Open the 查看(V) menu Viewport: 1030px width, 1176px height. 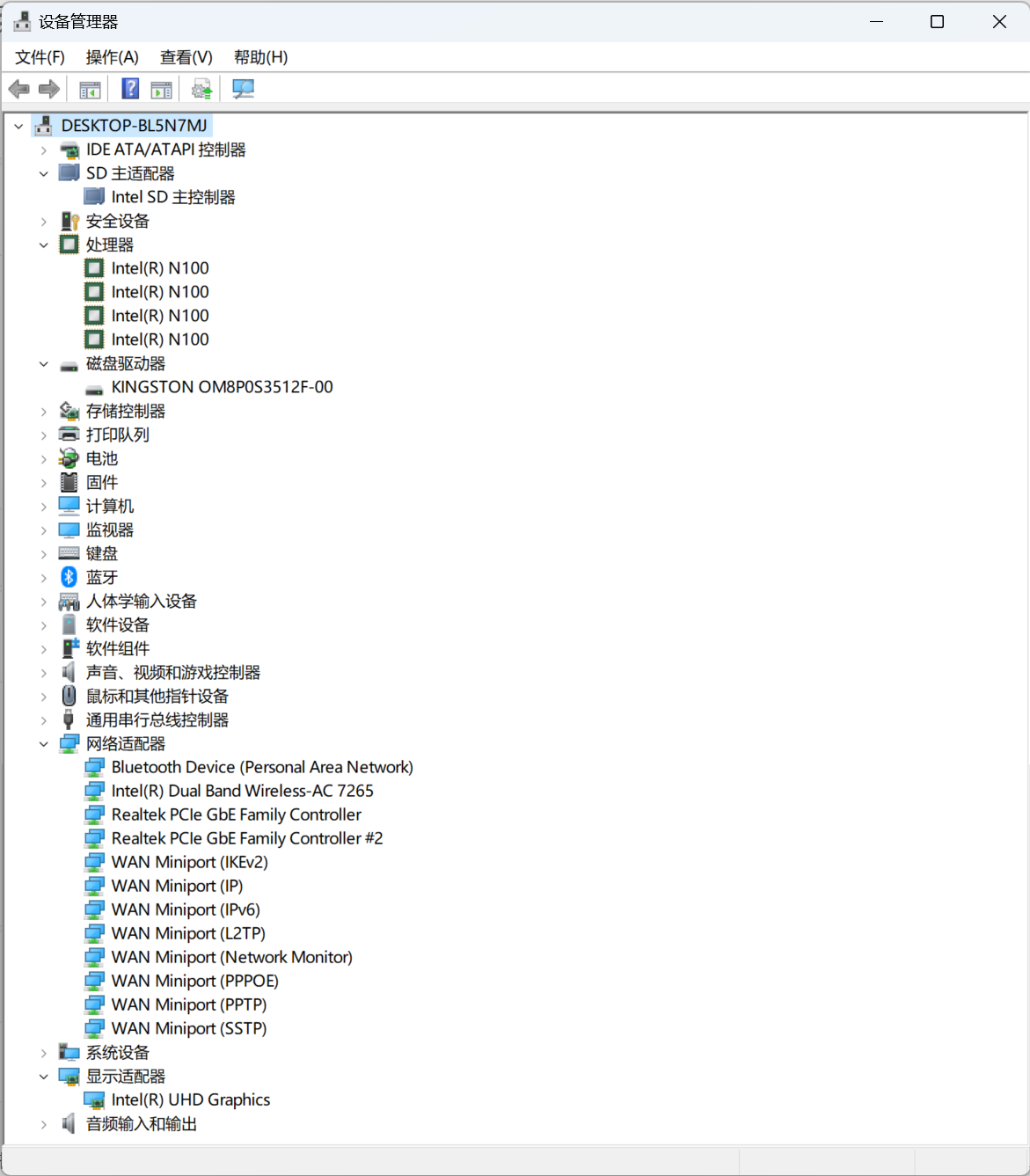click(x=186, y=57)
